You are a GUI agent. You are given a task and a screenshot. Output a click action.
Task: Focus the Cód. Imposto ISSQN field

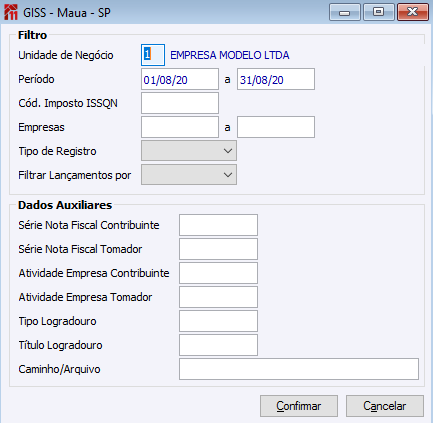(x=180, y=103)
